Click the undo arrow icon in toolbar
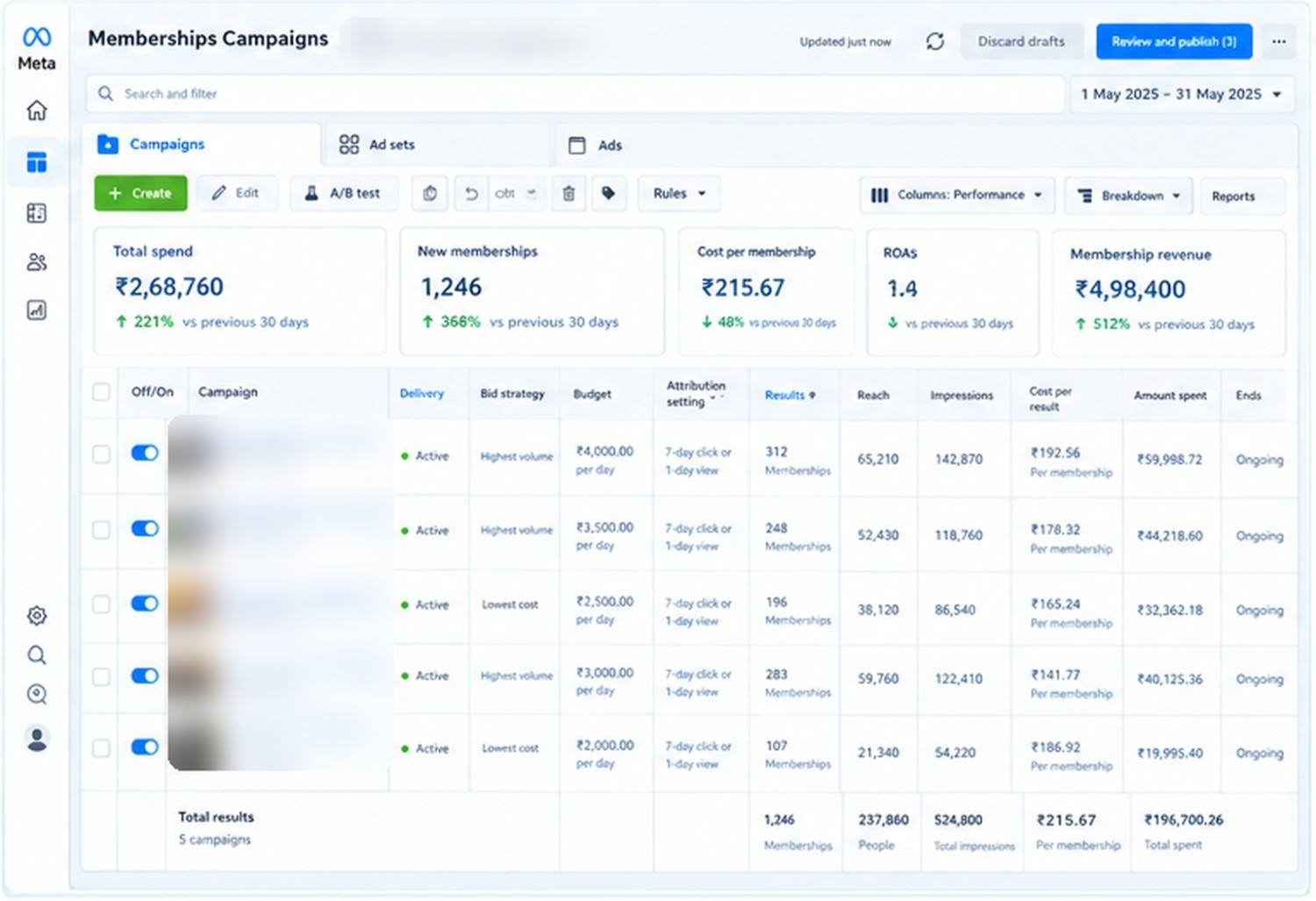1316x901 pixels. 471,194
